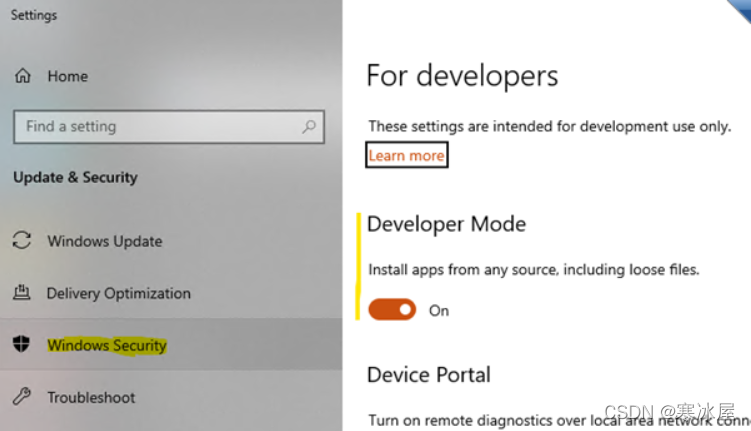Click the Device Portal heading

429,374
